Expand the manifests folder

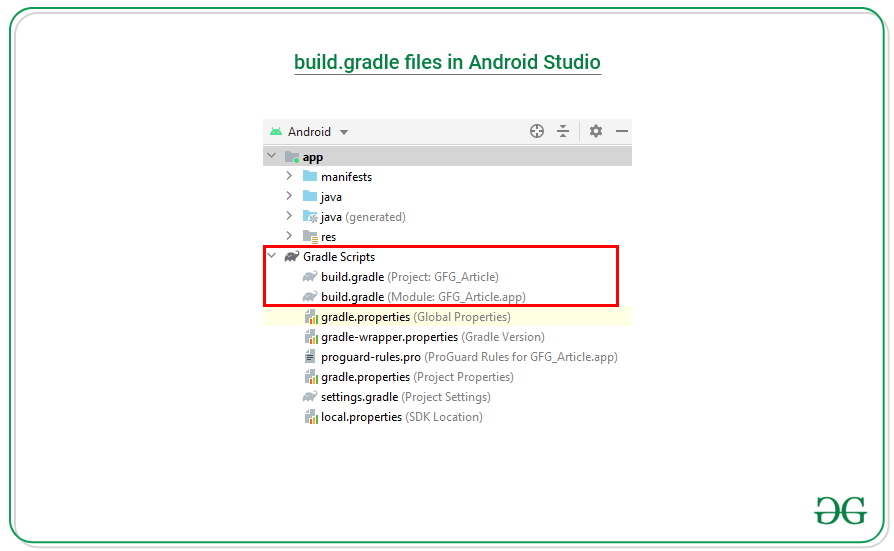tap(289, 176)
